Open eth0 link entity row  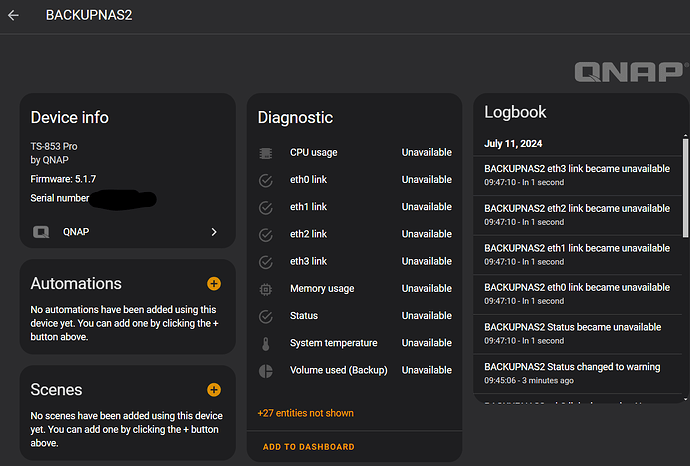(x=355, y=180)
